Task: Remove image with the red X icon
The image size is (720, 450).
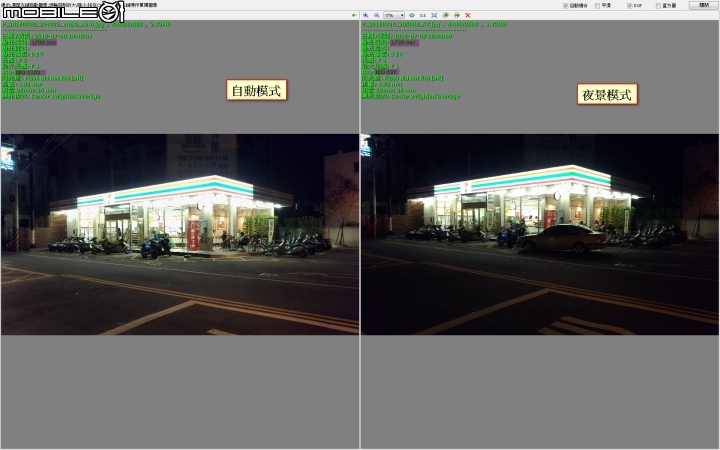Action: pos(468,15)
